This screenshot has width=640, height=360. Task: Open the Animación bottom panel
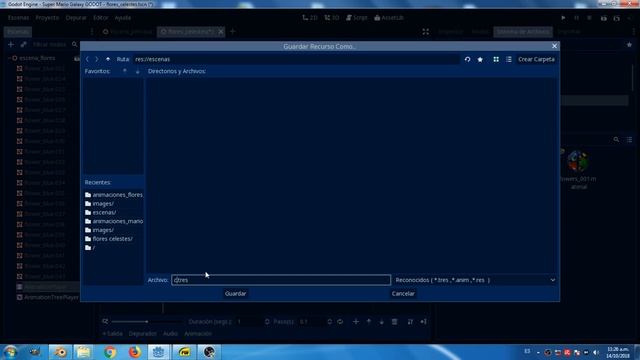pyautogui.click(x=198, y=333)
